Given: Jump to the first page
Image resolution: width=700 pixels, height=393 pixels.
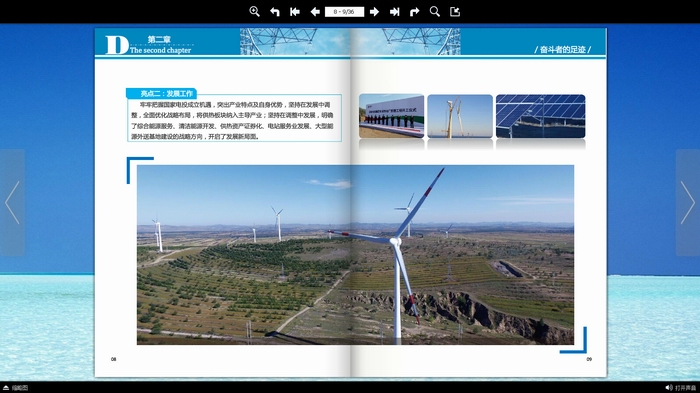Looking at the screenshot, I should [295, 12].
